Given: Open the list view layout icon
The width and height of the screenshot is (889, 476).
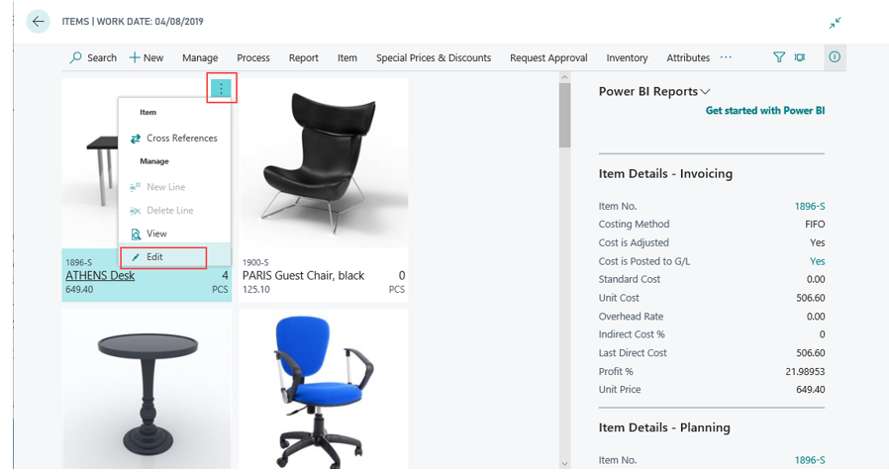Looking at the screenshot, I should (800, 57).
